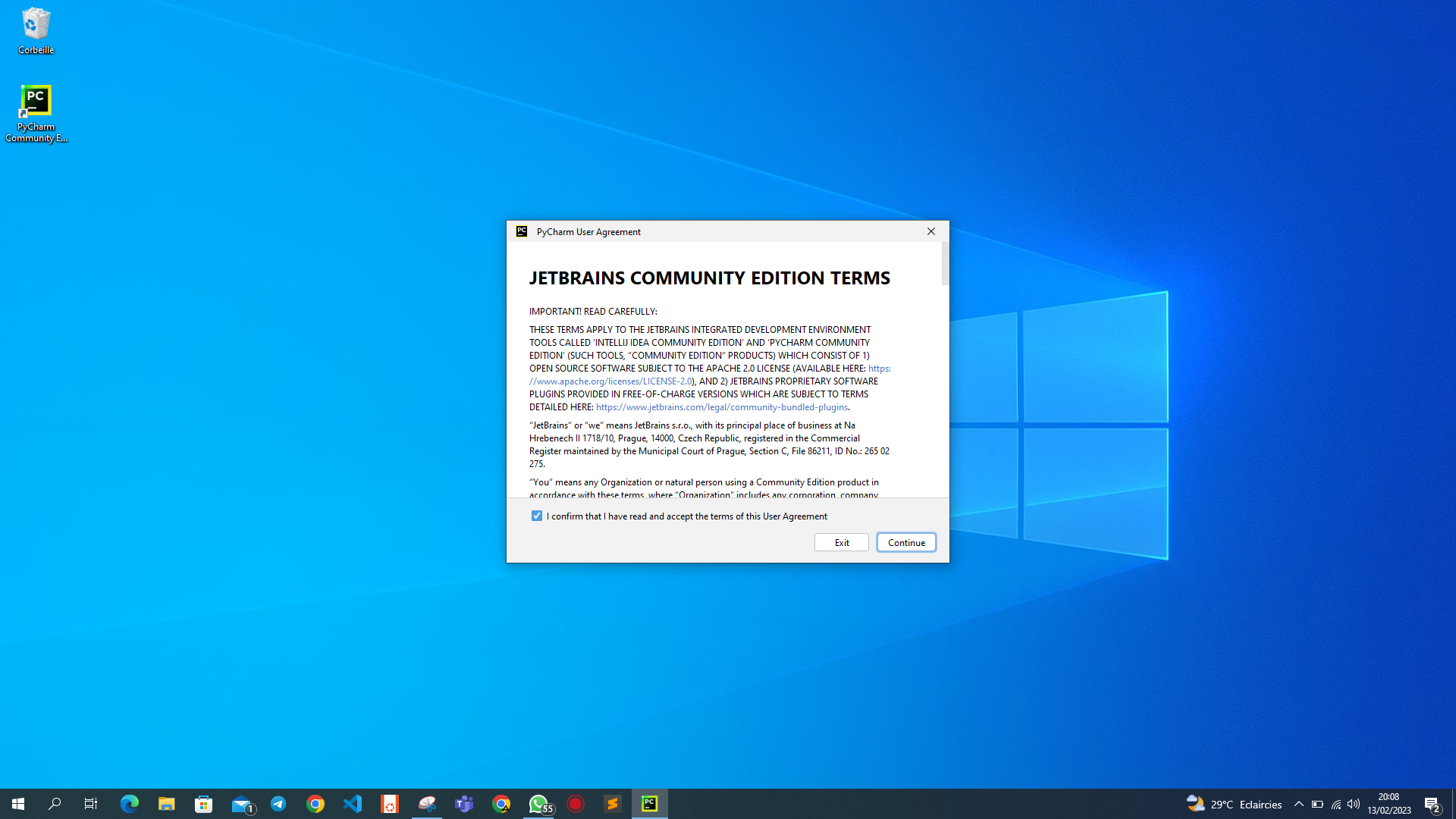Open the Mail app on the taskbar
1456x819 pixels.
coord(241,804)
